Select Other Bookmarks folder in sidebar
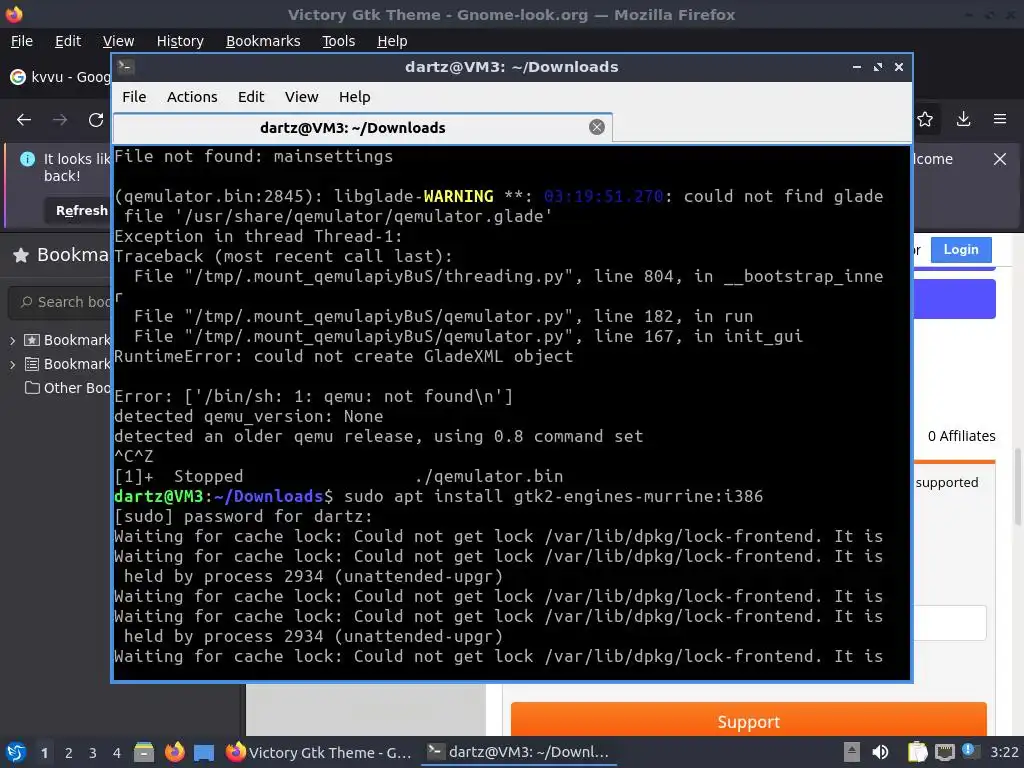Image resolution: width=1024 pixels, height=768 pixels. coord(67,388)
